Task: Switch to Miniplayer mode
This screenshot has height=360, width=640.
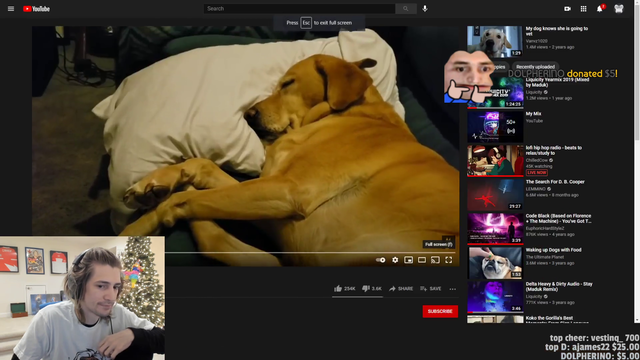Action: click(409, 260)
